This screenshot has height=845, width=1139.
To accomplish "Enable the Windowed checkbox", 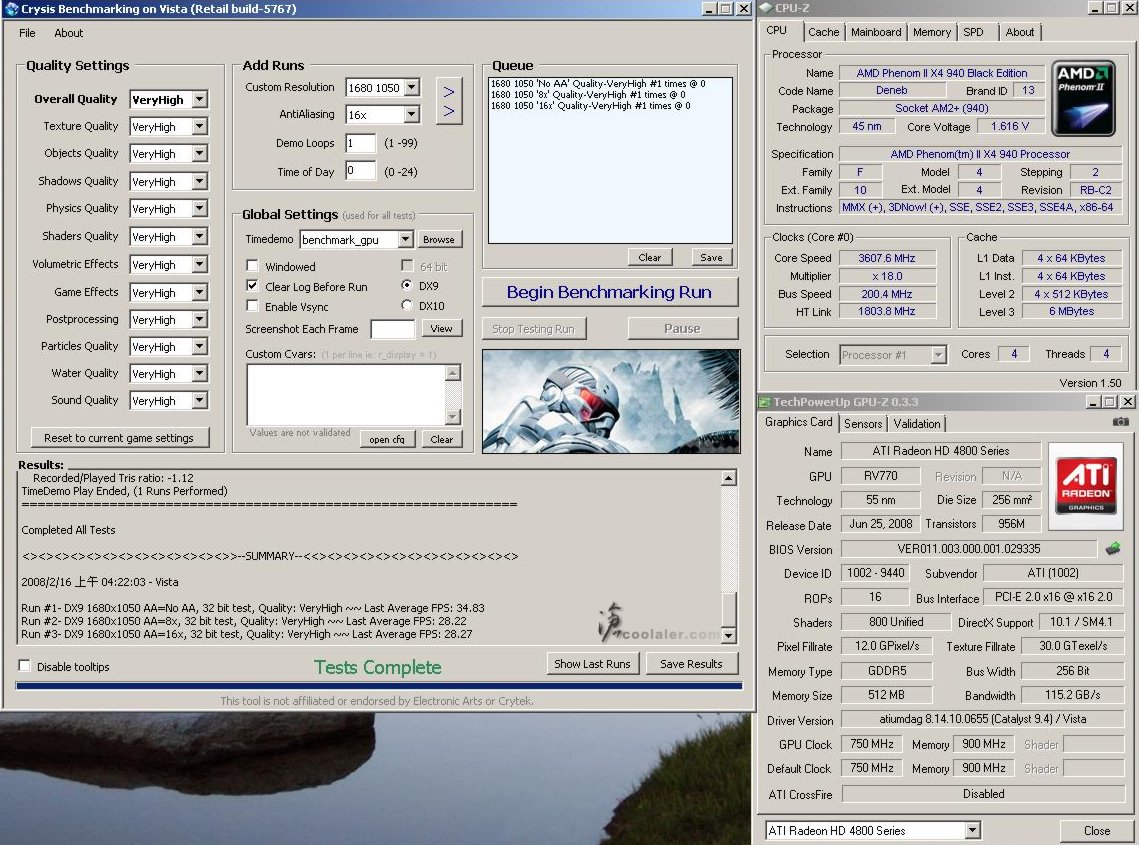I will point(253,266).
